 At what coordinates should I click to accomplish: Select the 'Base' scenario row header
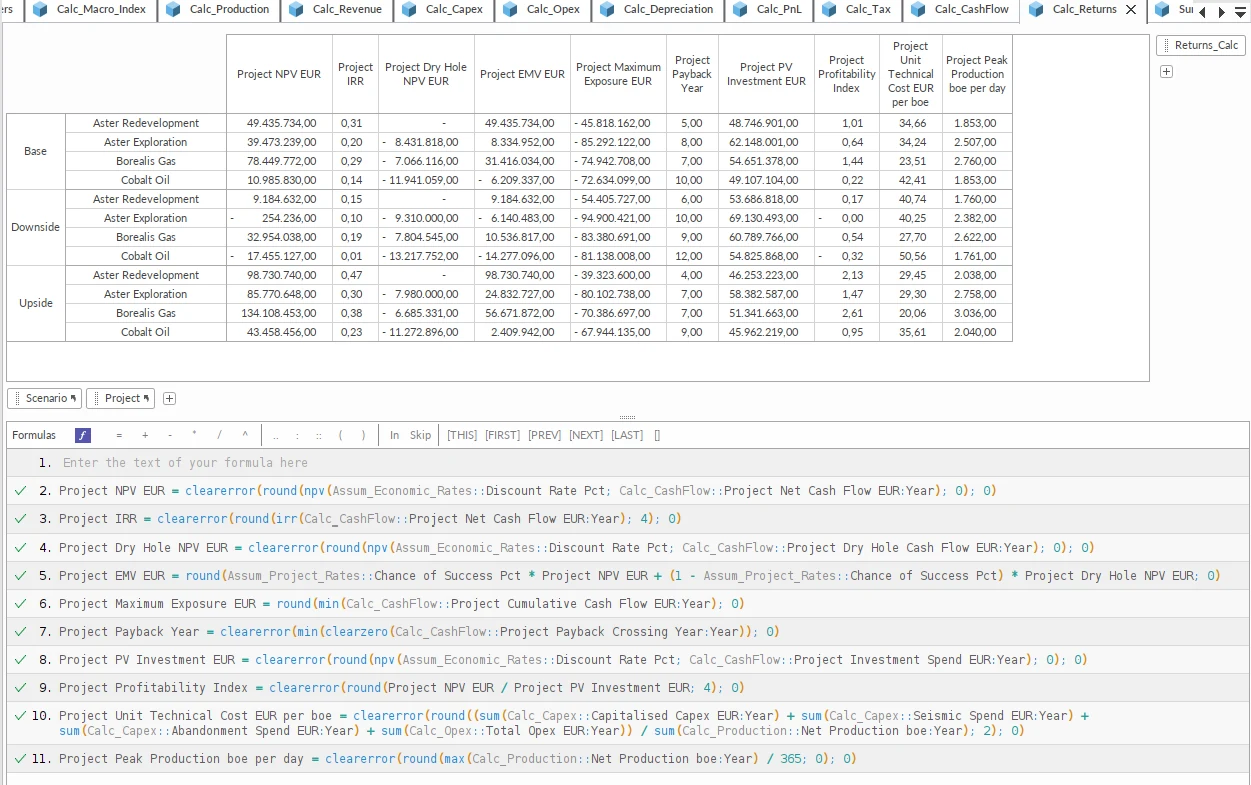36,151
